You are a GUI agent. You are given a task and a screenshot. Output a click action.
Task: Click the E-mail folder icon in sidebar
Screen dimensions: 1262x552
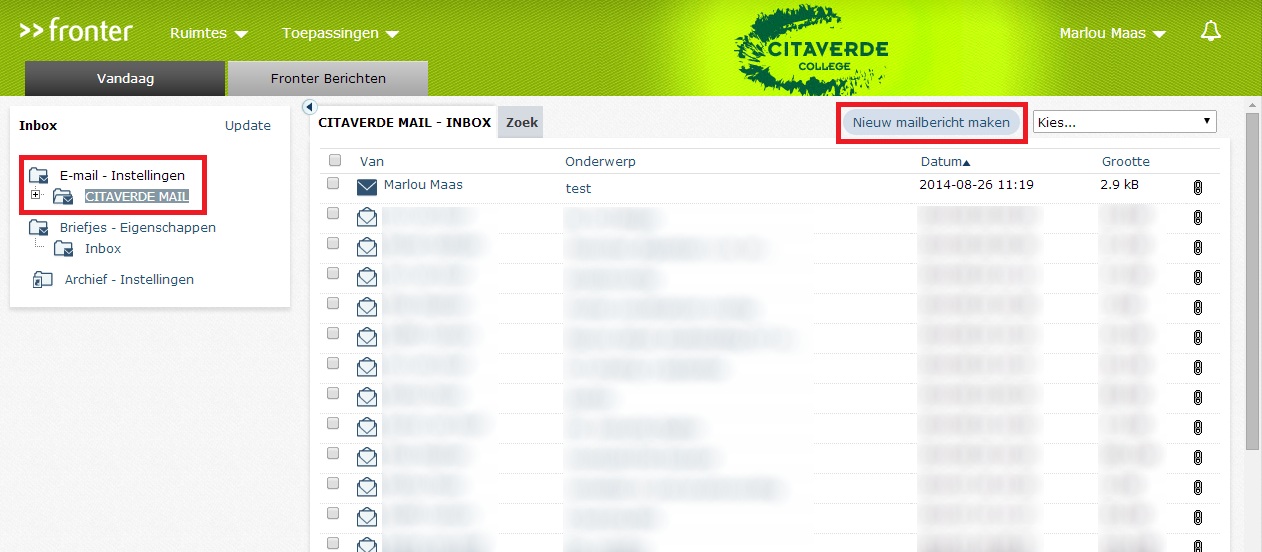[39, 175]
